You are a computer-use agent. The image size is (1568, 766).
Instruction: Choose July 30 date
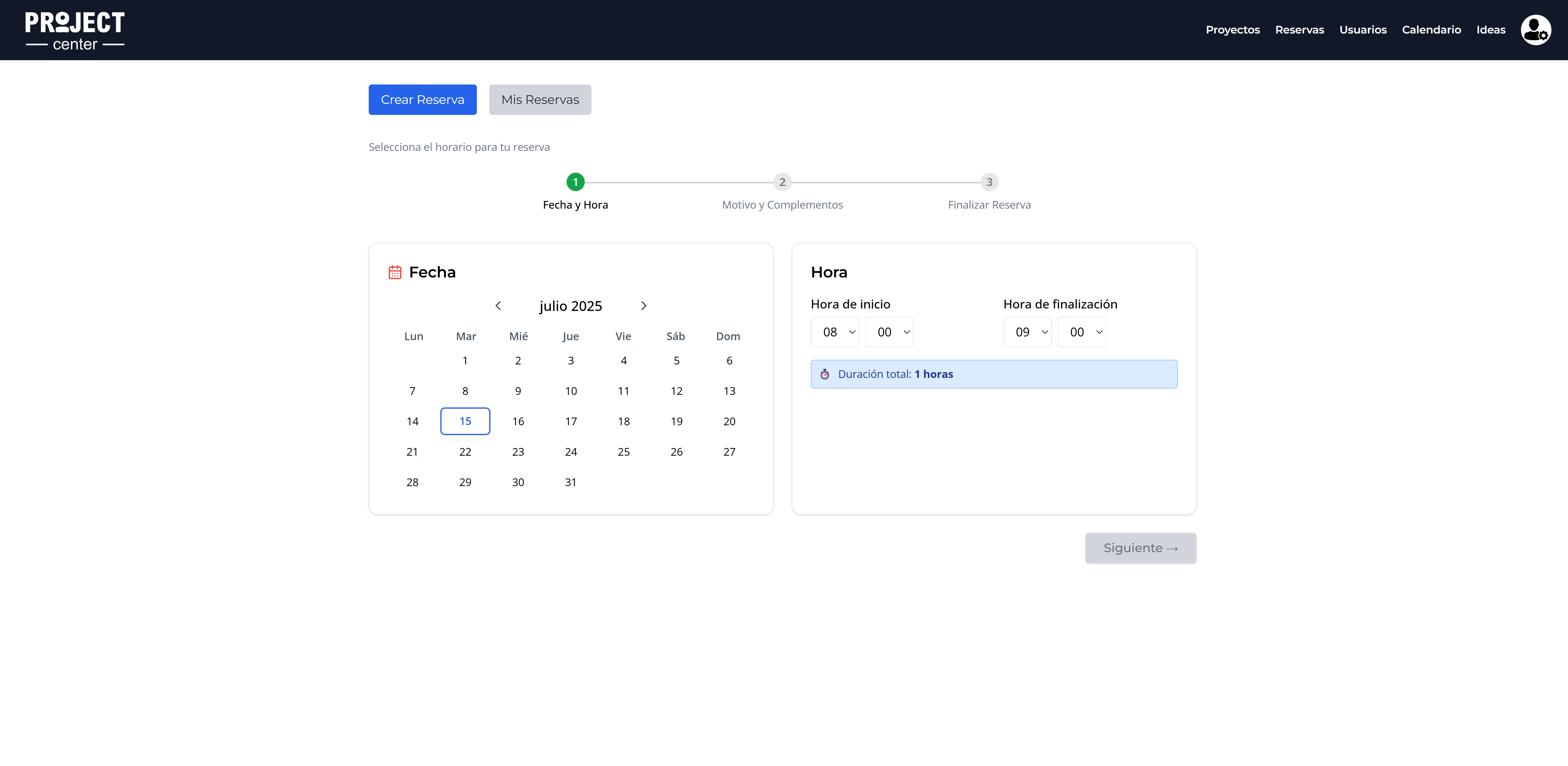[x=518, y=482]
